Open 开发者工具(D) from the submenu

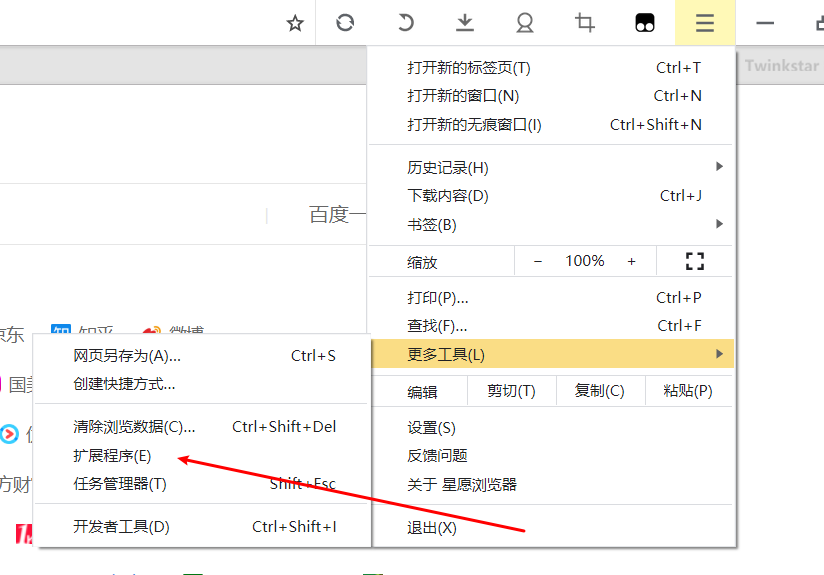click(x=121, y=527)
